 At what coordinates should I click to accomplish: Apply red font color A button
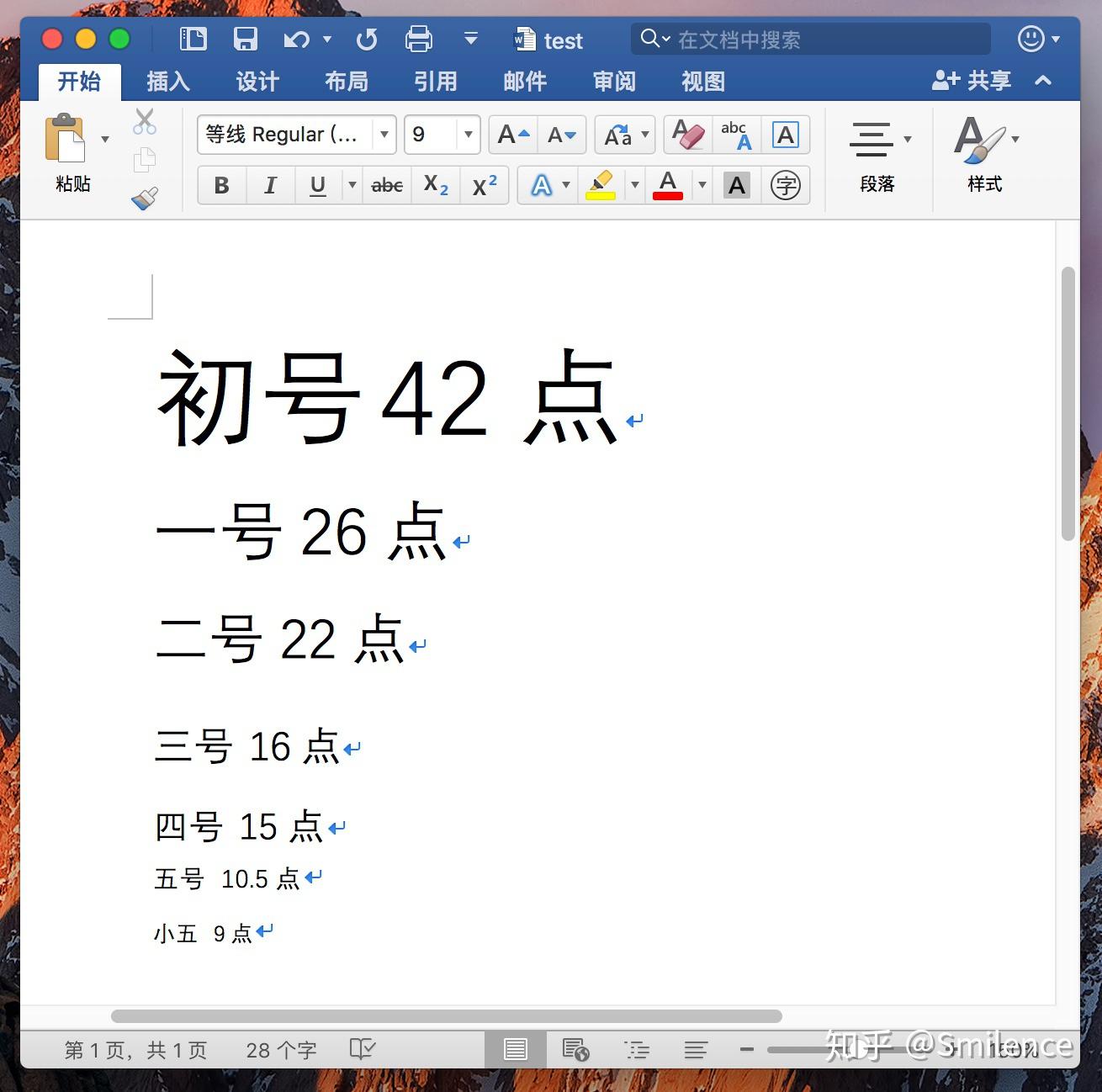[x=668, y=185]
